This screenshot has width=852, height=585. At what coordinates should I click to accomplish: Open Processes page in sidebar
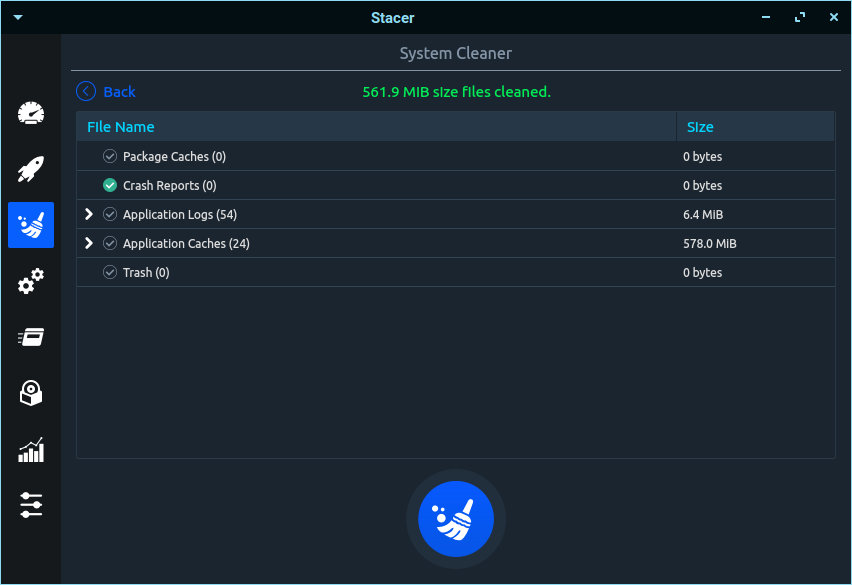31,337
